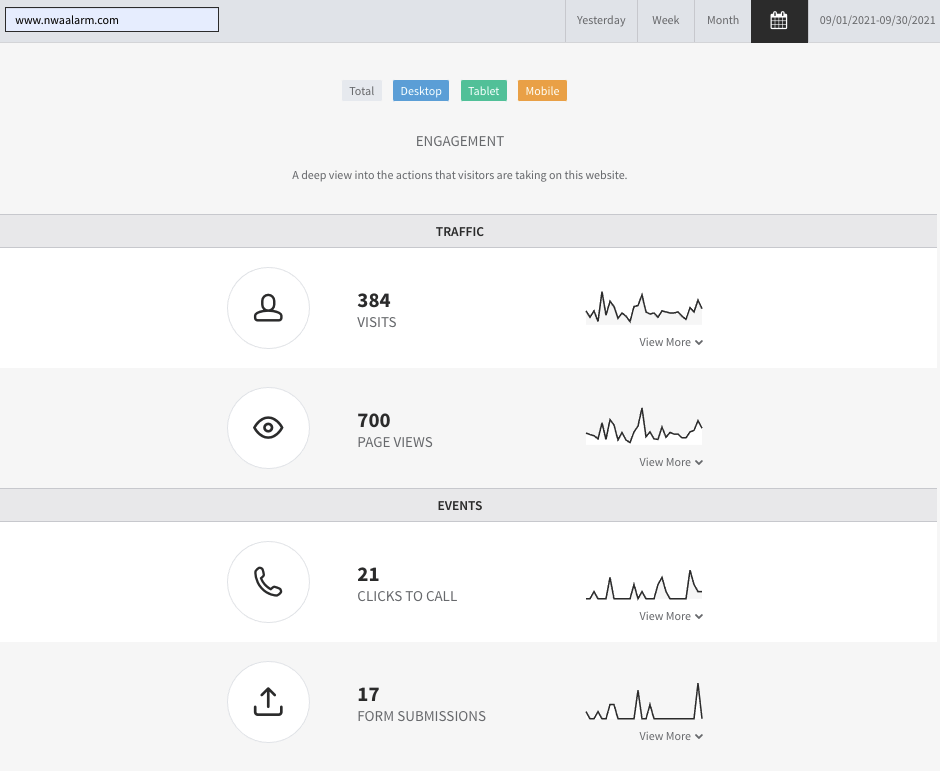Toggle the green Tablet filter
Viewport: 940px width, 771px height.
484,91
